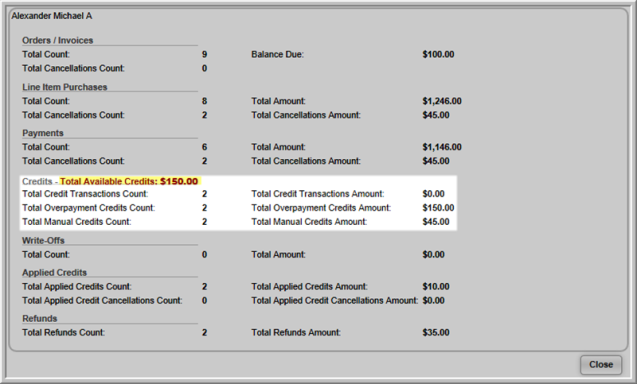Click the Write-Offs section heading
The height and width of the screenshot is (384, 637).
pyautogui.click(x=43, y=240)
